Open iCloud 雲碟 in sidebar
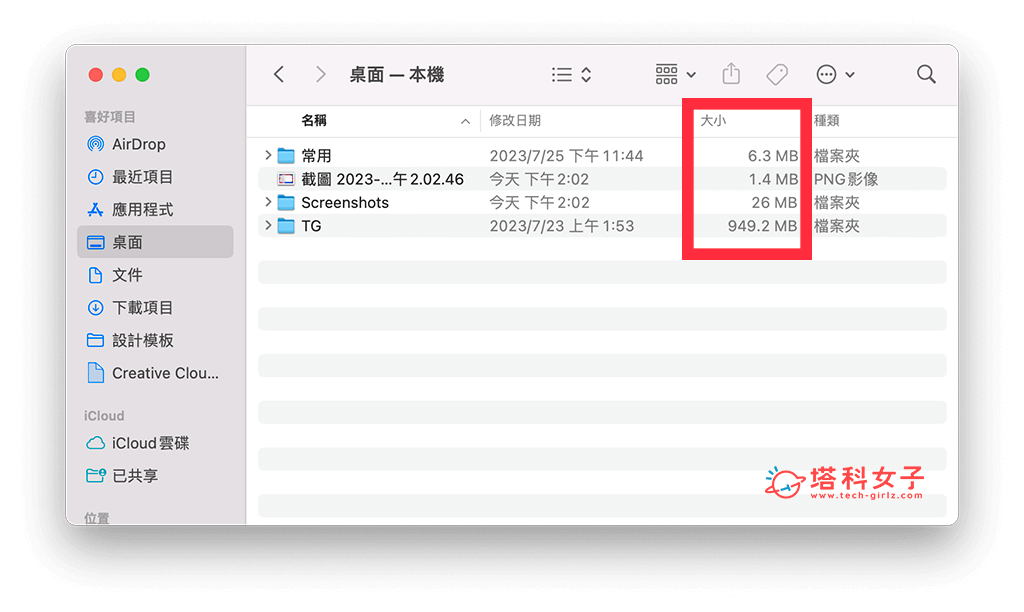The image size is (1024, 612). [155, 443]
